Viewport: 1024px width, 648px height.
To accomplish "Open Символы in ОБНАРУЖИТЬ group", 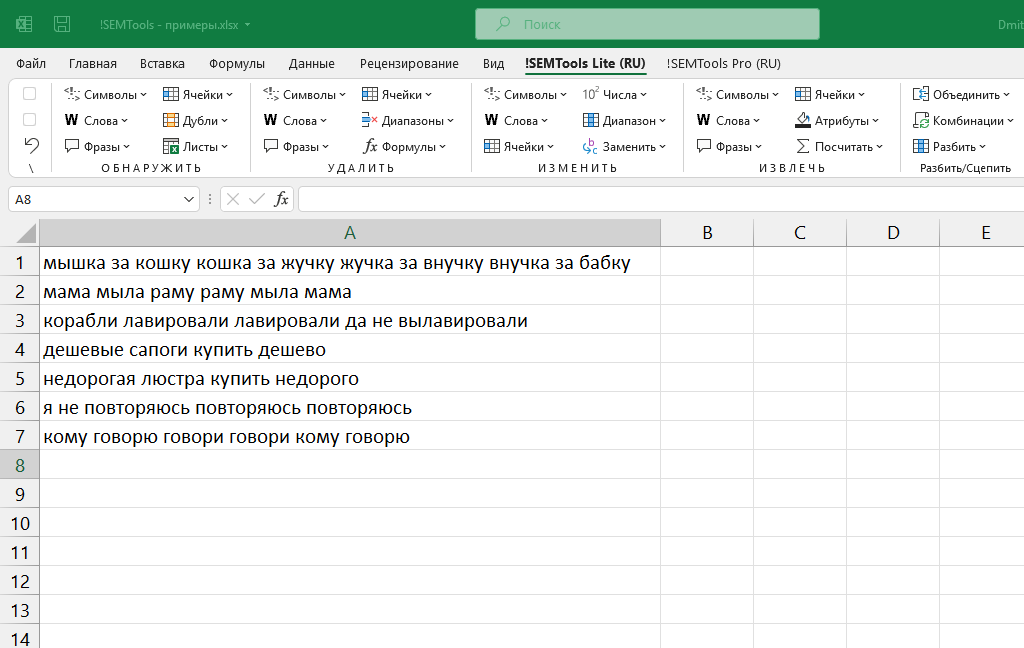I will click(x=106, y=95).
